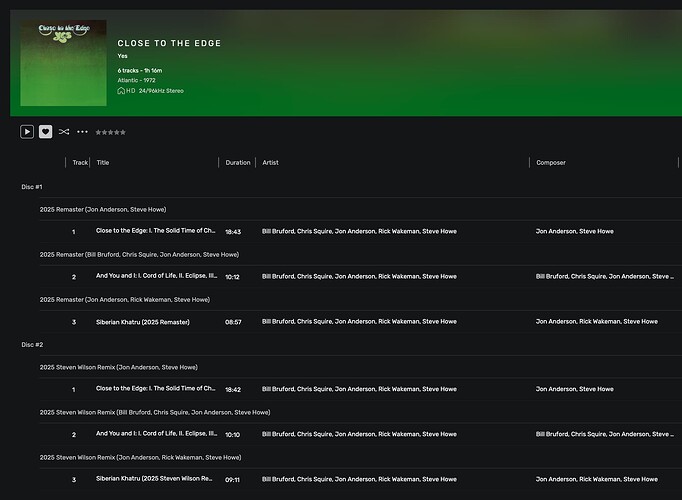Open the artist link Yes
The height and width of the screenshot is (500, 682).
122,56
